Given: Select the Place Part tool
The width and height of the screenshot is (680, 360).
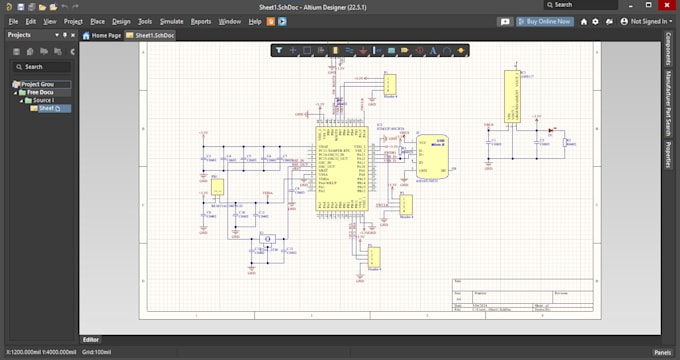Looking at the screenshot, I should tap(335, 50).
